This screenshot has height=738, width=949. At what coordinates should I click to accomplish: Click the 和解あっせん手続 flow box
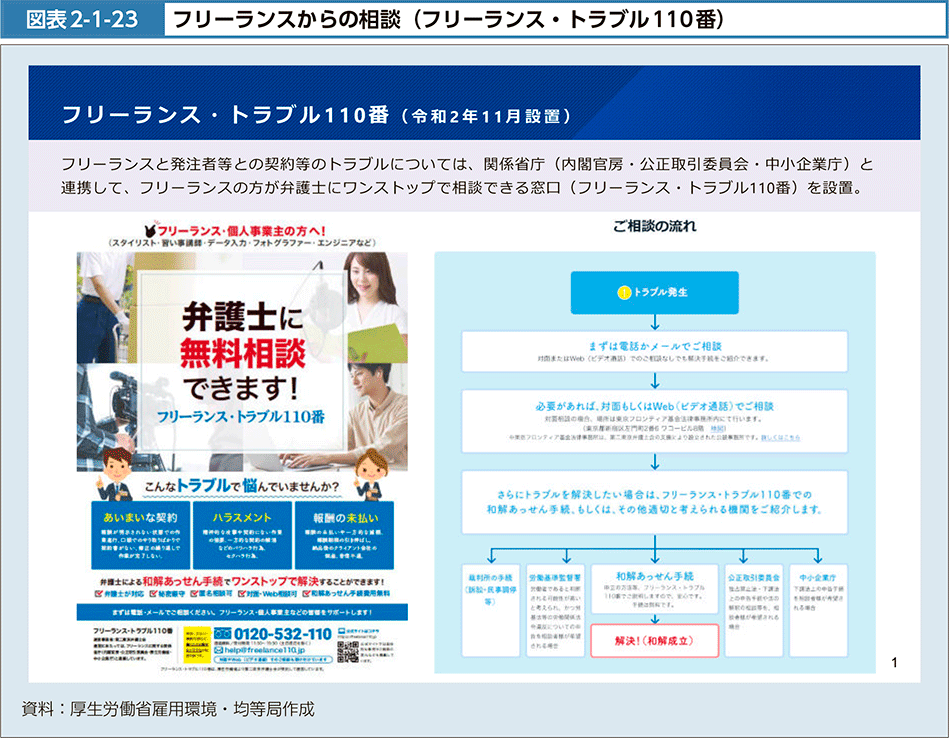[654, 591]
